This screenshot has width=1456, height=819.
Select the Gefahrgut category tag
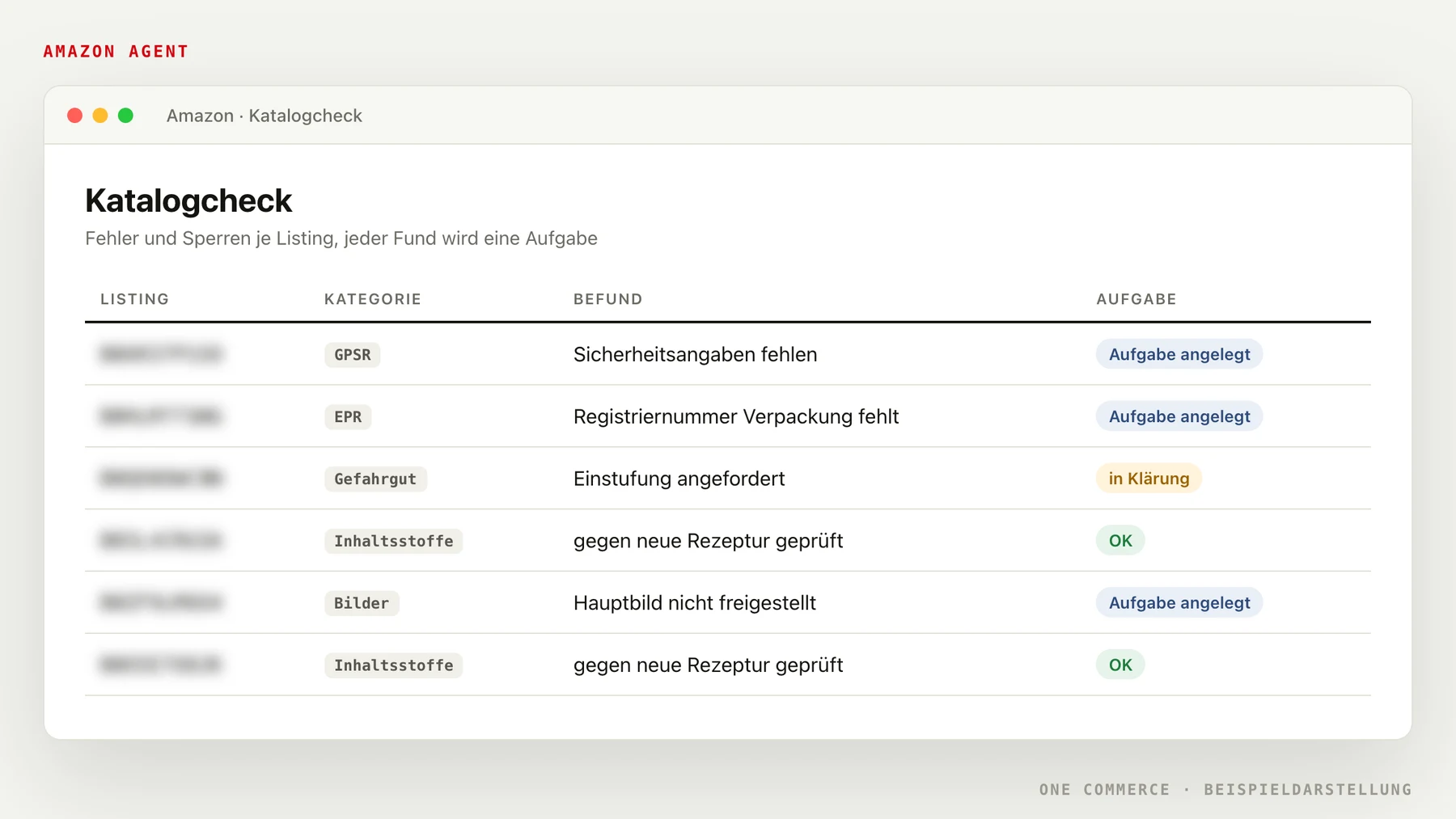coord(375,479)
